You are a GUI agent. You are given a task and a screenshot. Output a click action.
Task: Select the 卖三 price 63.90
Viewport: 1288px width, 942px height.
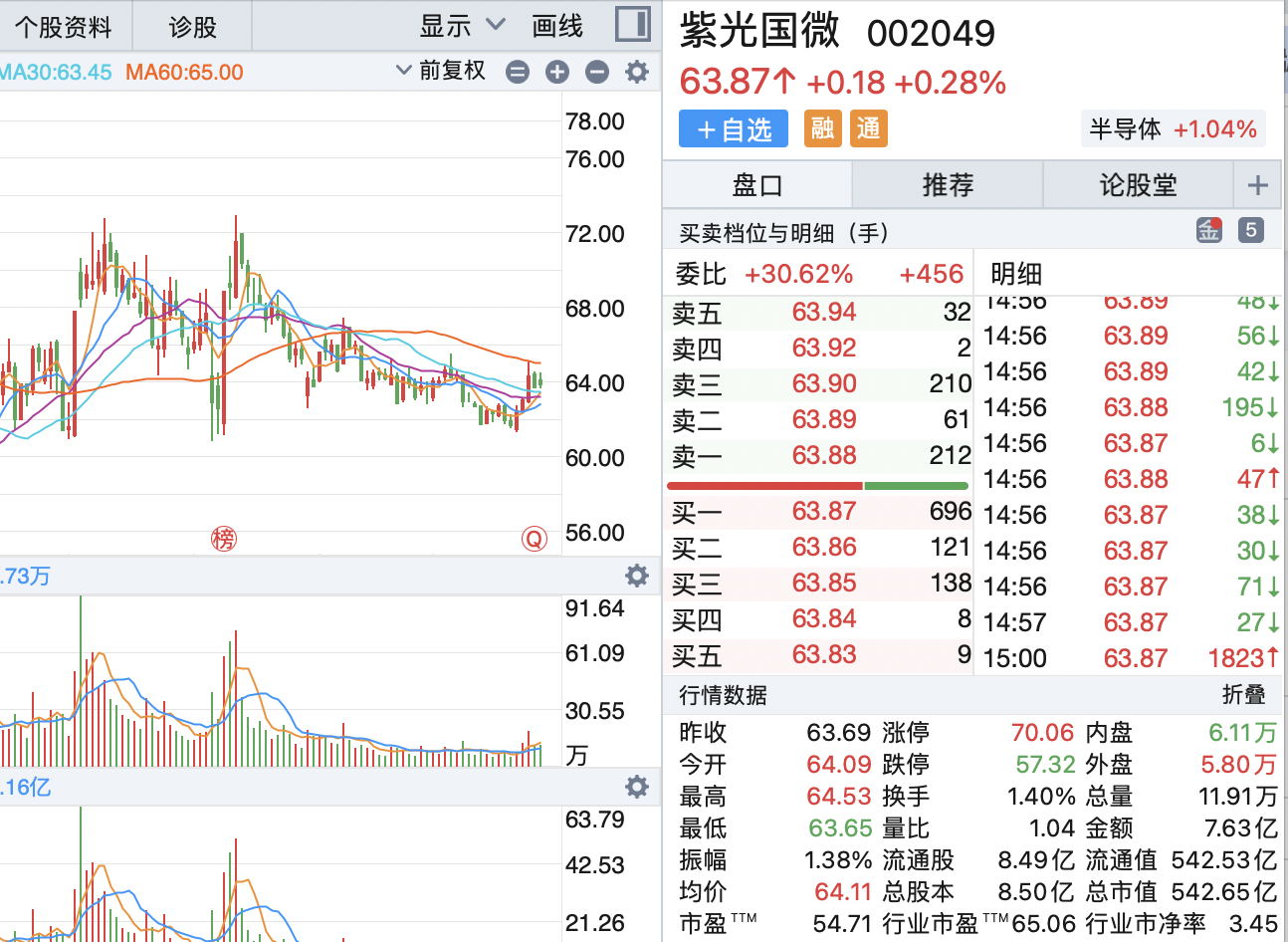(824, 383)
